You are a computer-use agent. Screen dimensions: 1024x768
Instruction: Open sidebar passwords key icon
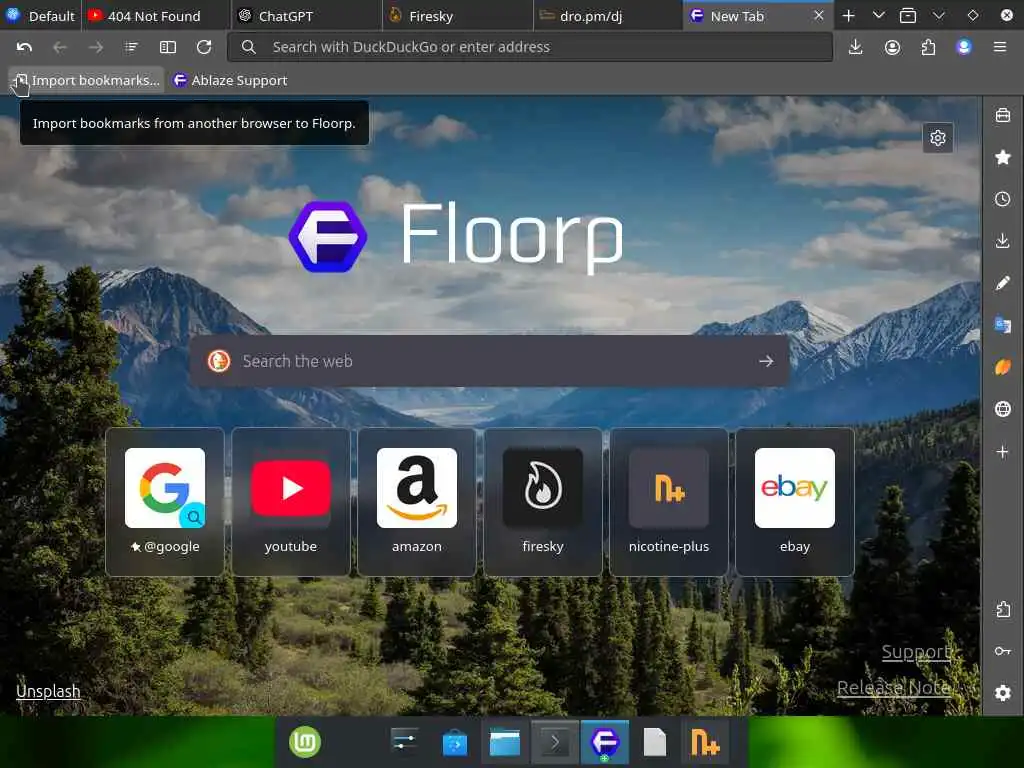(1003, 651)
